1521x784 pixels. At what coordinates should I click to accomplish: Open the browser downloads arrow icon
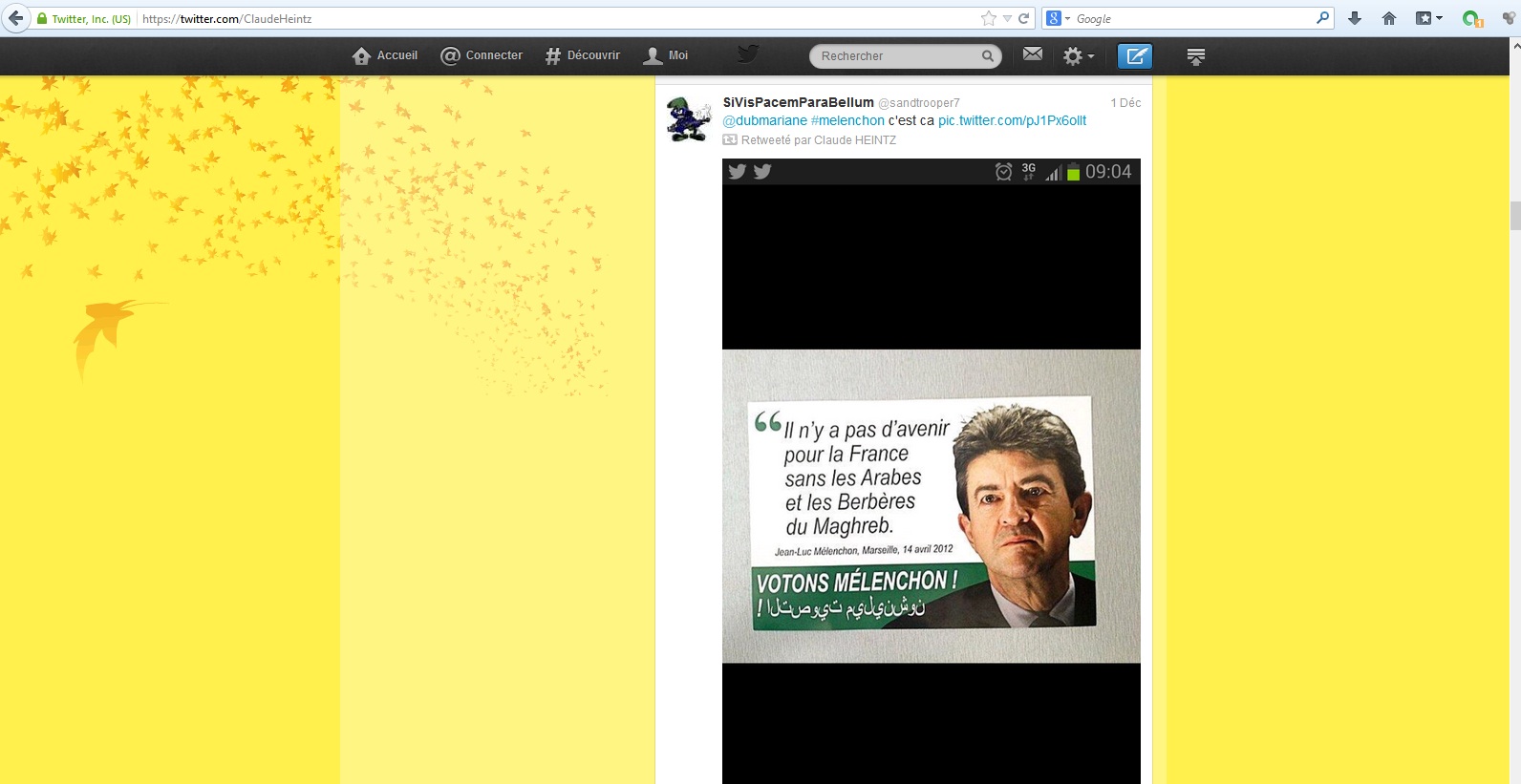point(1354,18)
